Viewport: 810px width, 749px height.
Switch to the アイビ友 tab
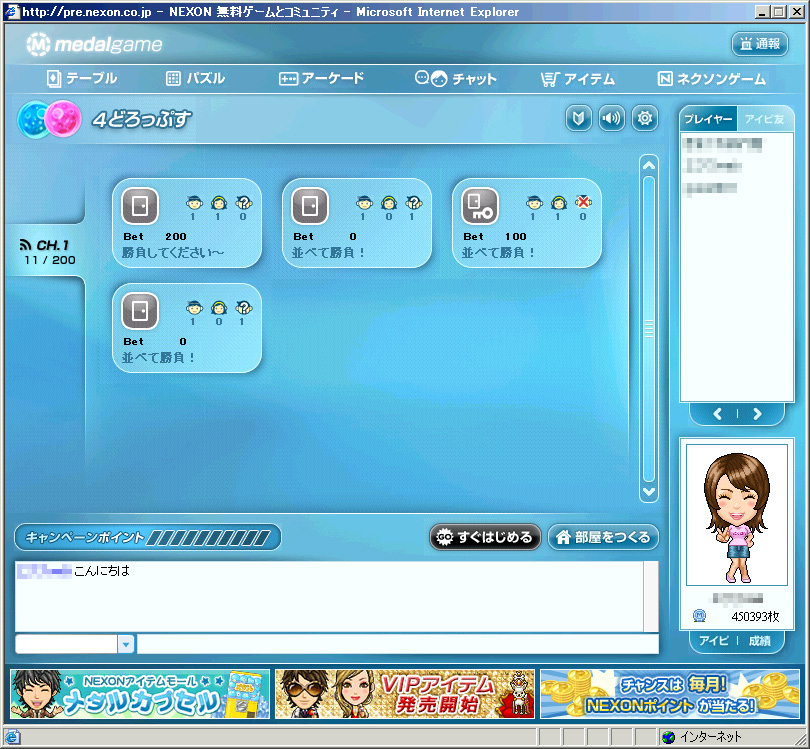(x=765, y=119)
